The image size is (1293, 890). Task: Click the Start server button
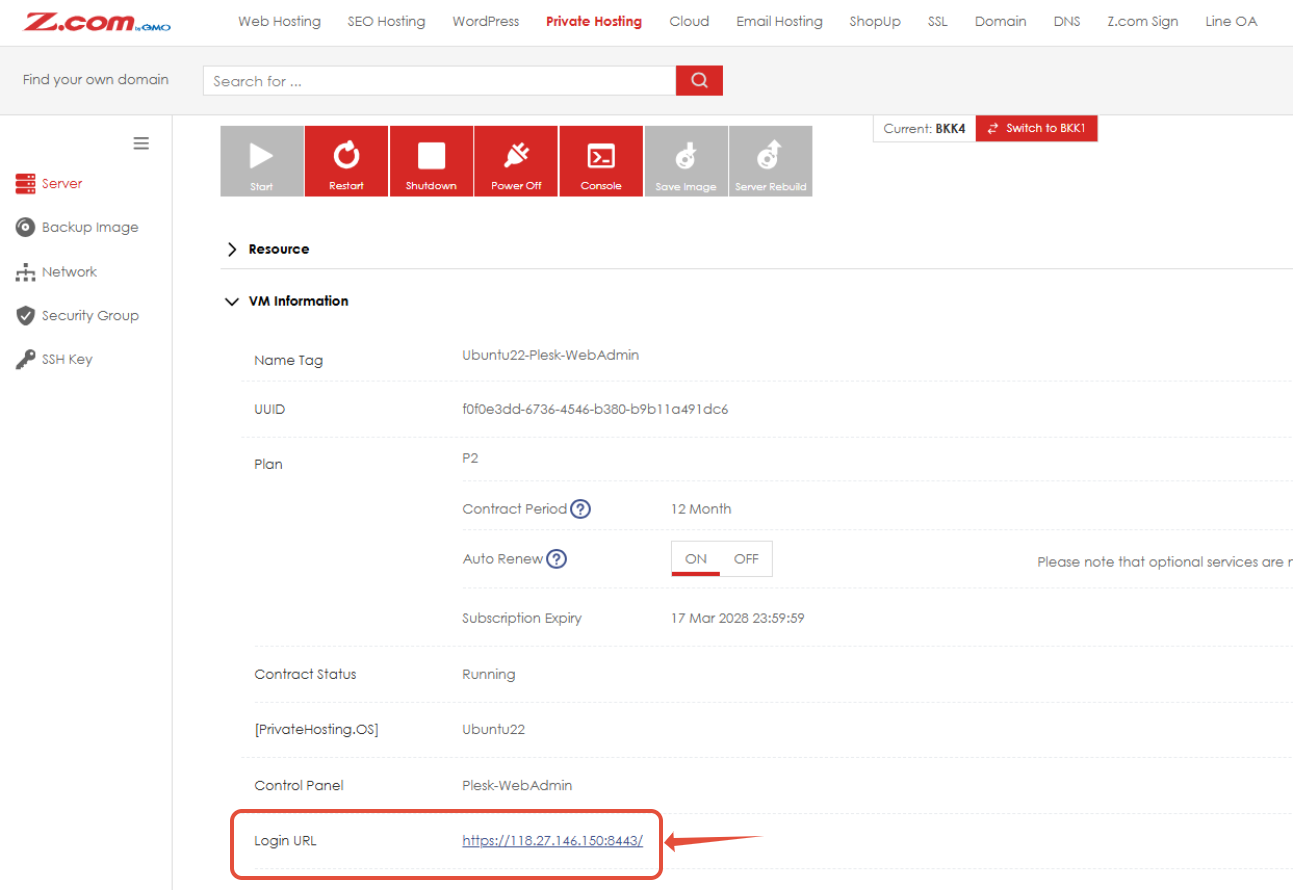(261, 161)
